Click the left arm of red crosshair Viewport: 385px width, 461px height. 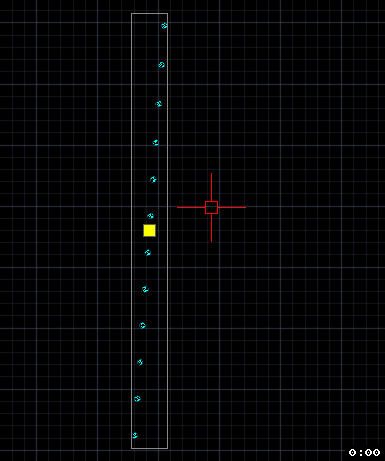[191, 207]
